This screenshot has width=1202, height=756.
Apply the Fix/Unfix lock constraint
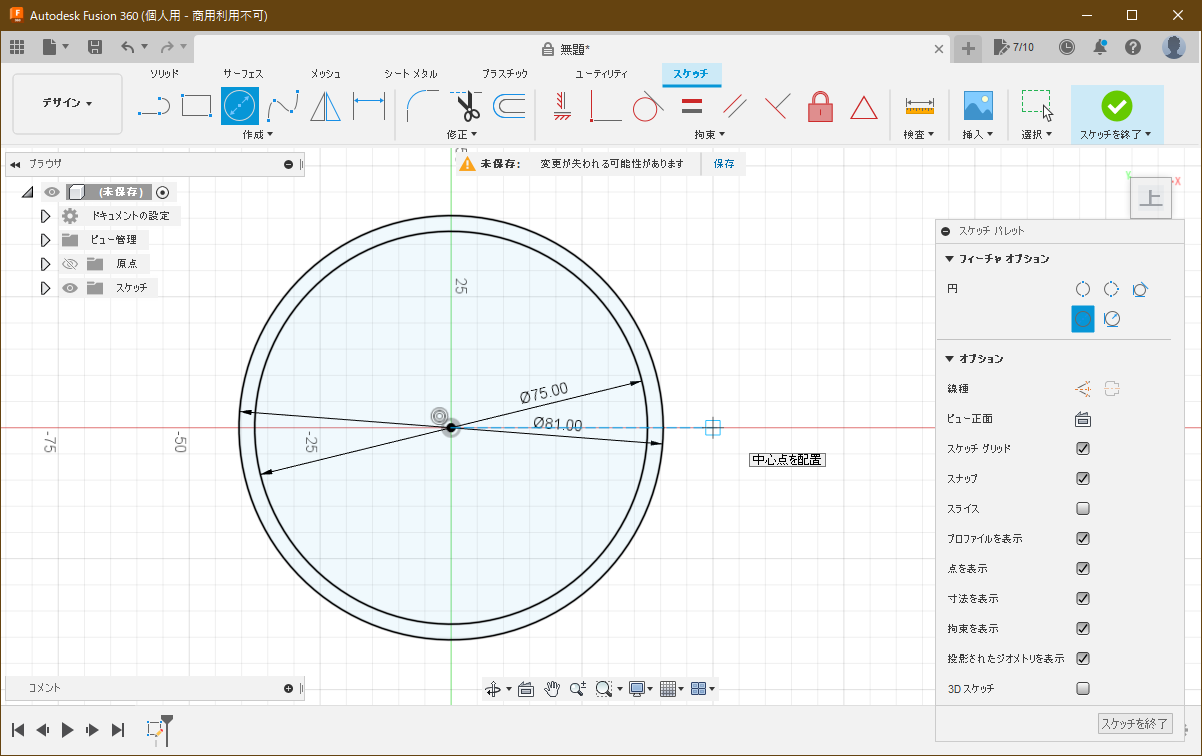(x=820, y=105)
